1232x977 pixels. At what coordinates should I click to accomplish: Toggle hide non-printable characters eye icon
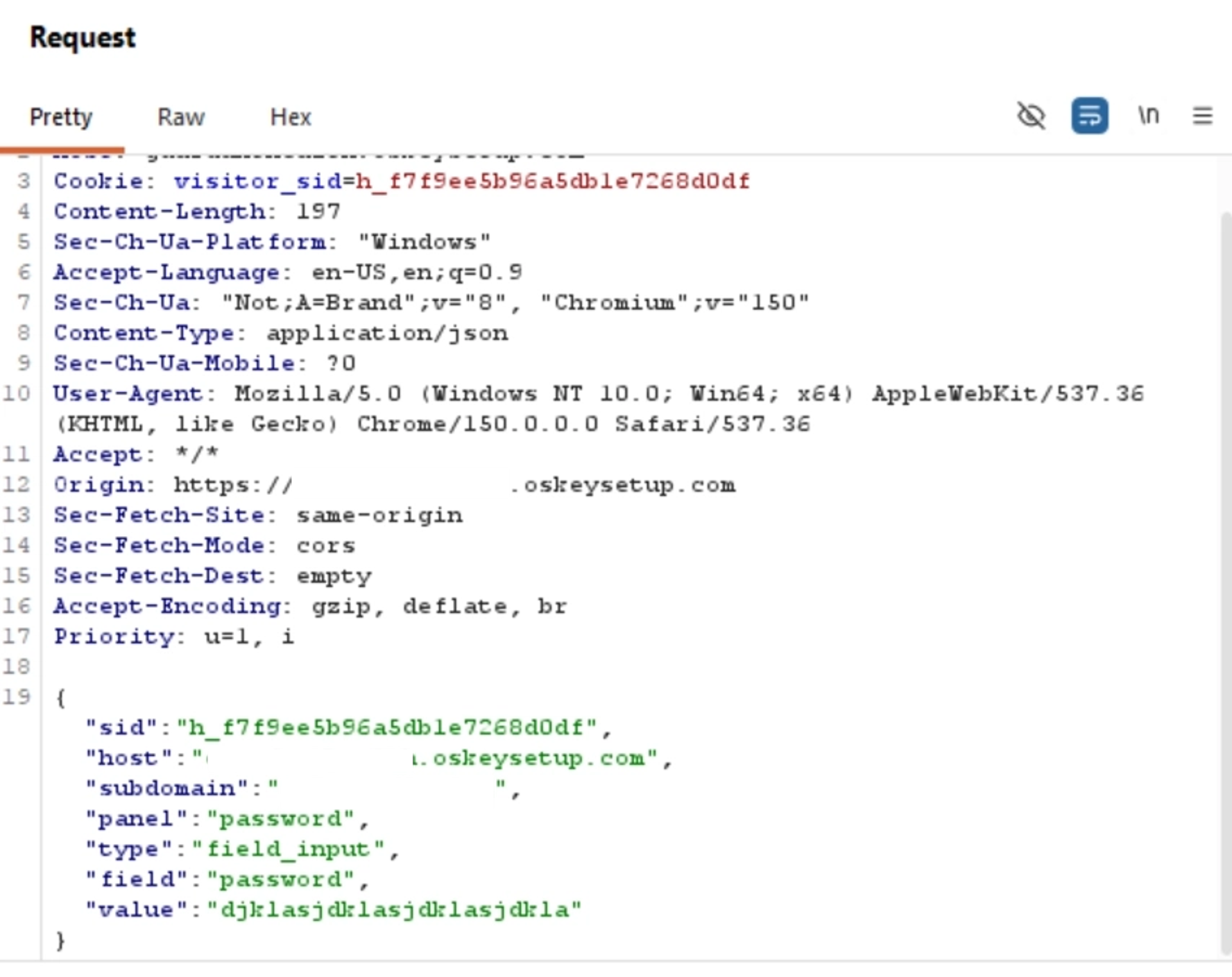coord(1031,116)
